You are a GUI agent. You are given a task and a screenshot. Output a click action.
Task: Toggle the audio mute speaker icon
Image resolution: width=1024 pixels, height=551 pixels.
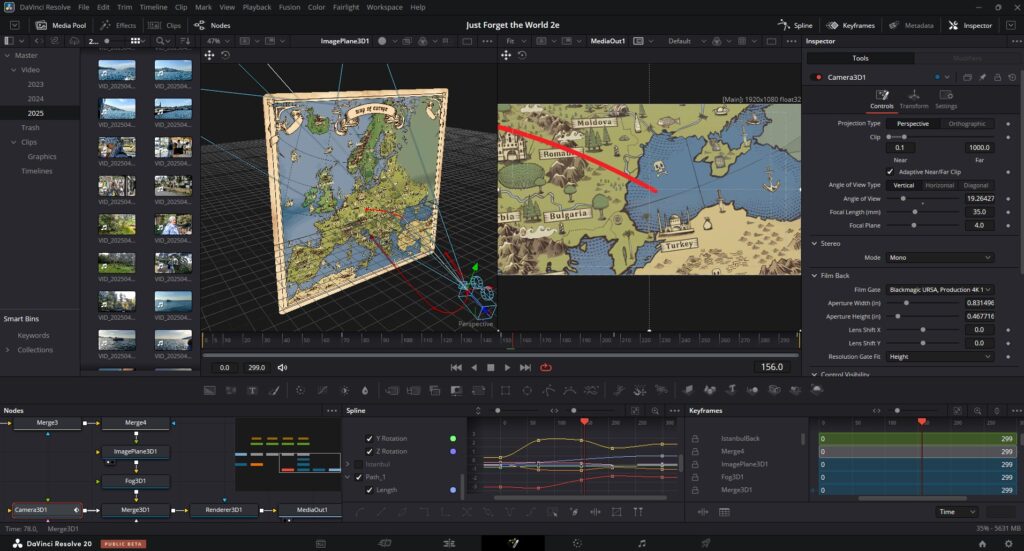[x=282, y=368]
